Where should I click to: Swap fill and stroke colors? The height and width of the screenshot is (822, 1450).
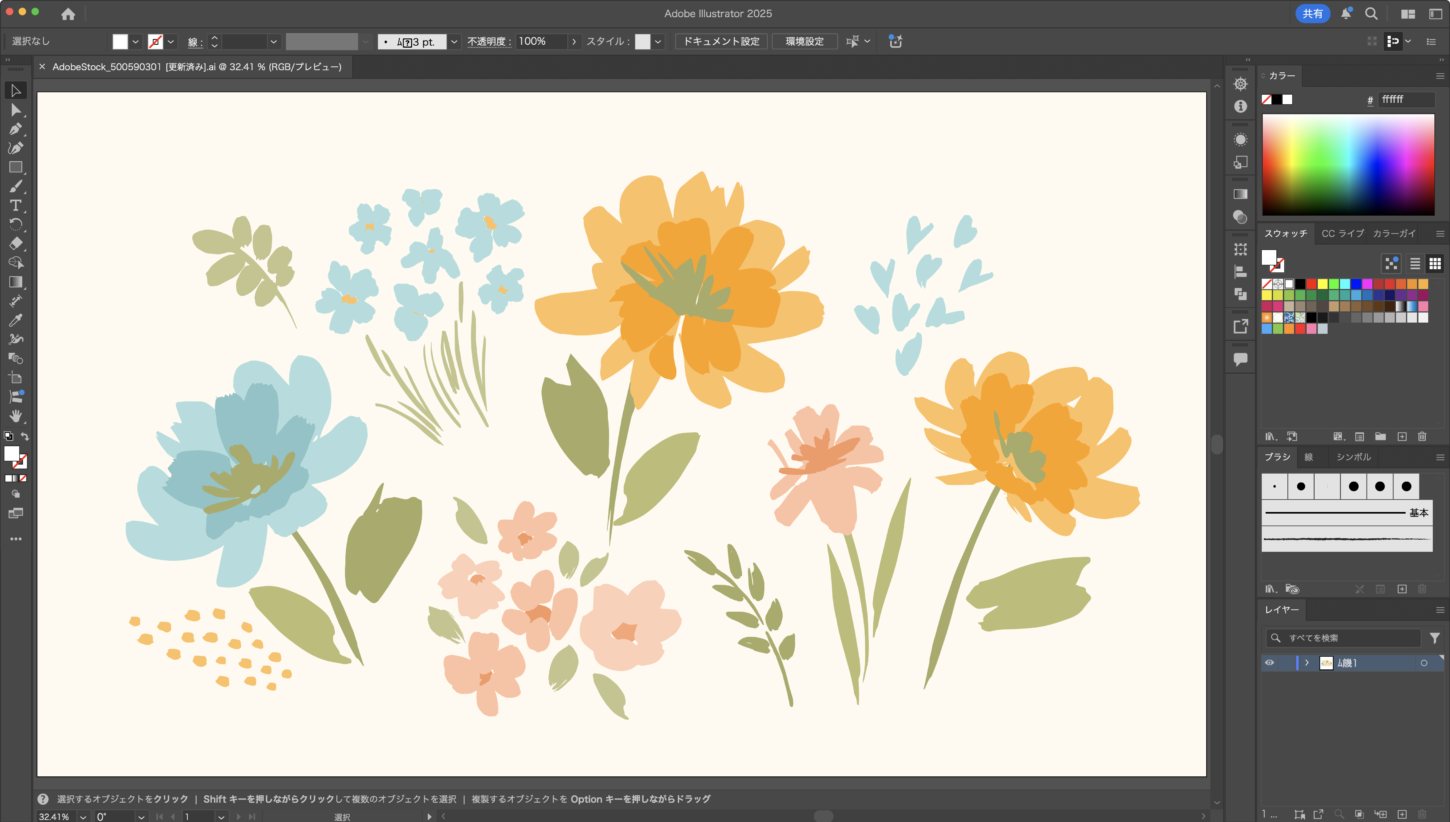(25, 437)
